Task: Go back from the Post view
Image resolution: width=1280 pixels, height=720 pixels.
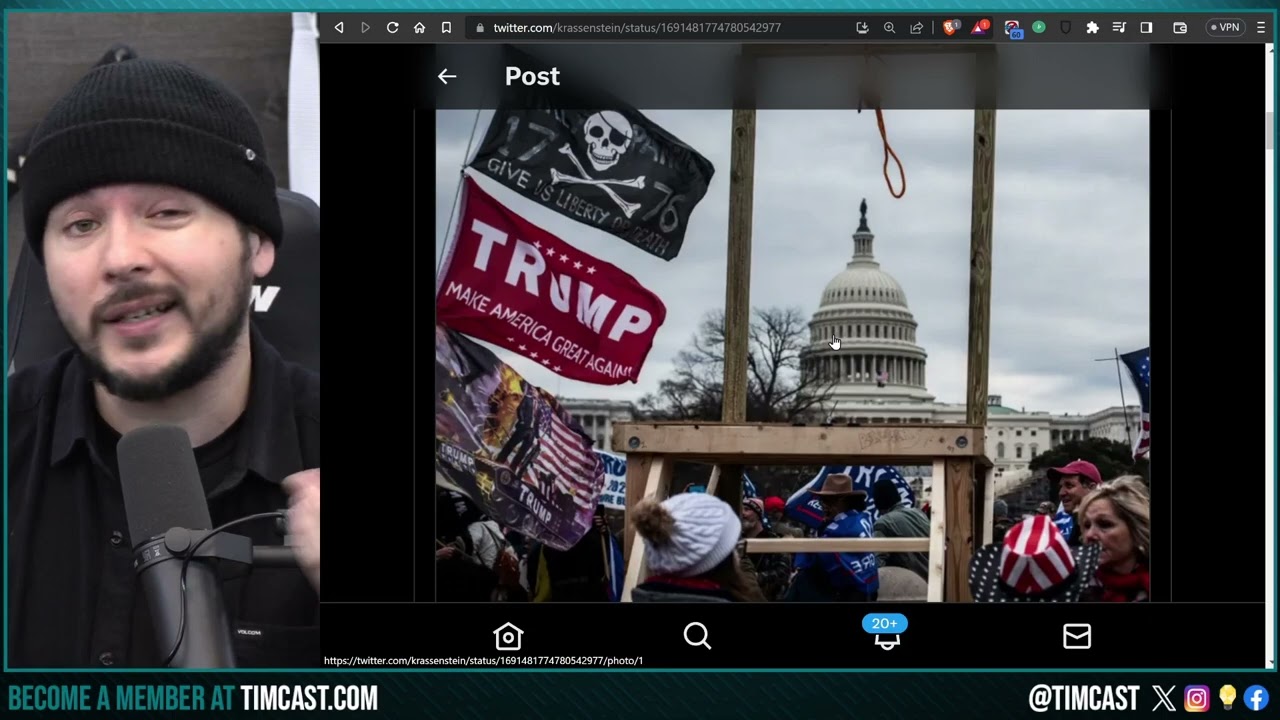Action: 447,76
